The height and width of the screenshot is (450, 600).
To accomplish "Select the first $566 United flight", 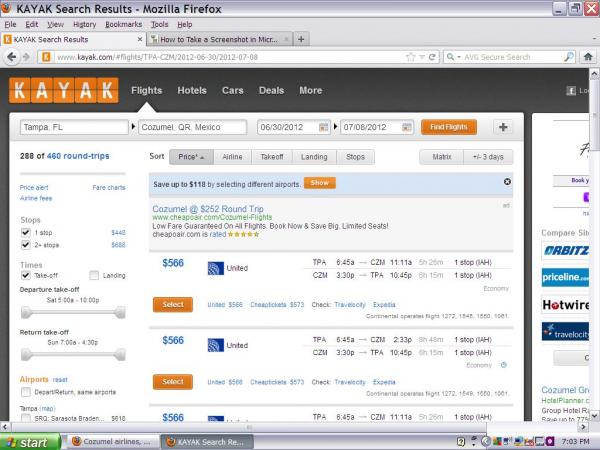I will 173,304.
